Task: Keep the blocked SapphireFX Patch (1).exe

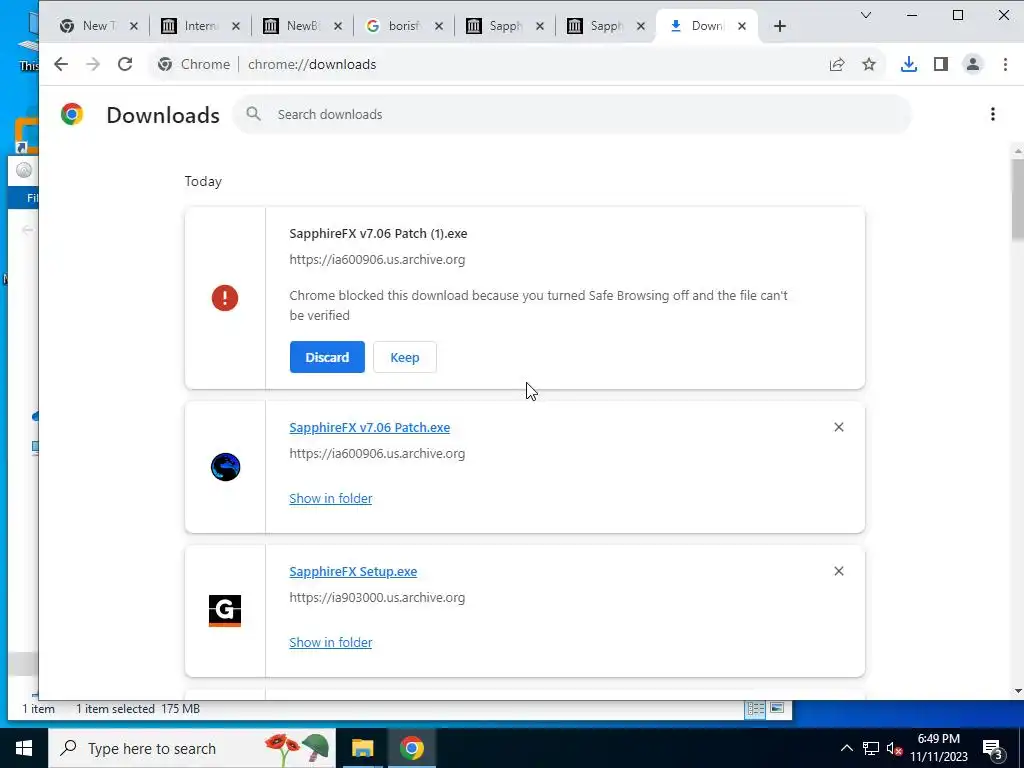Action: click(404, 357)
